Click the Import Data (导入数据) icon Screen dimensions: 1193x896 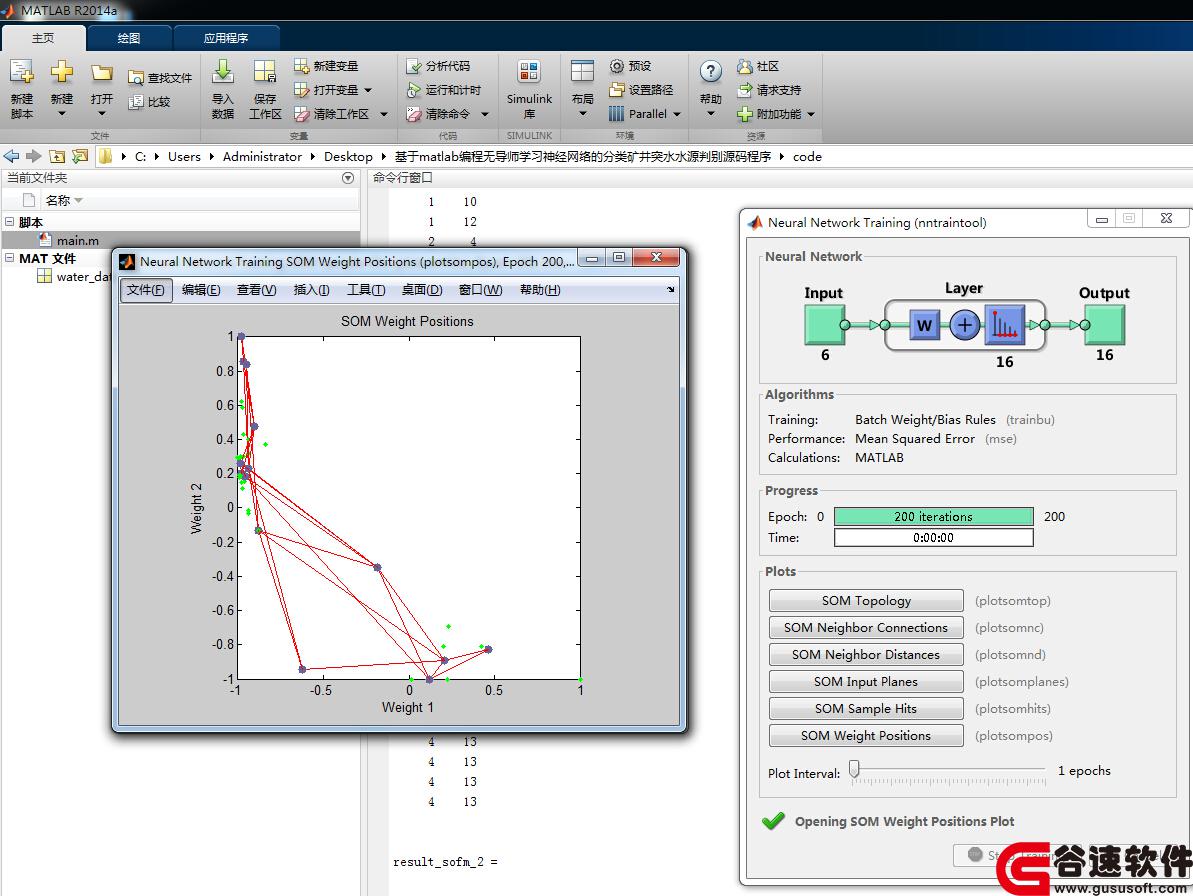[x=222, y=72]
